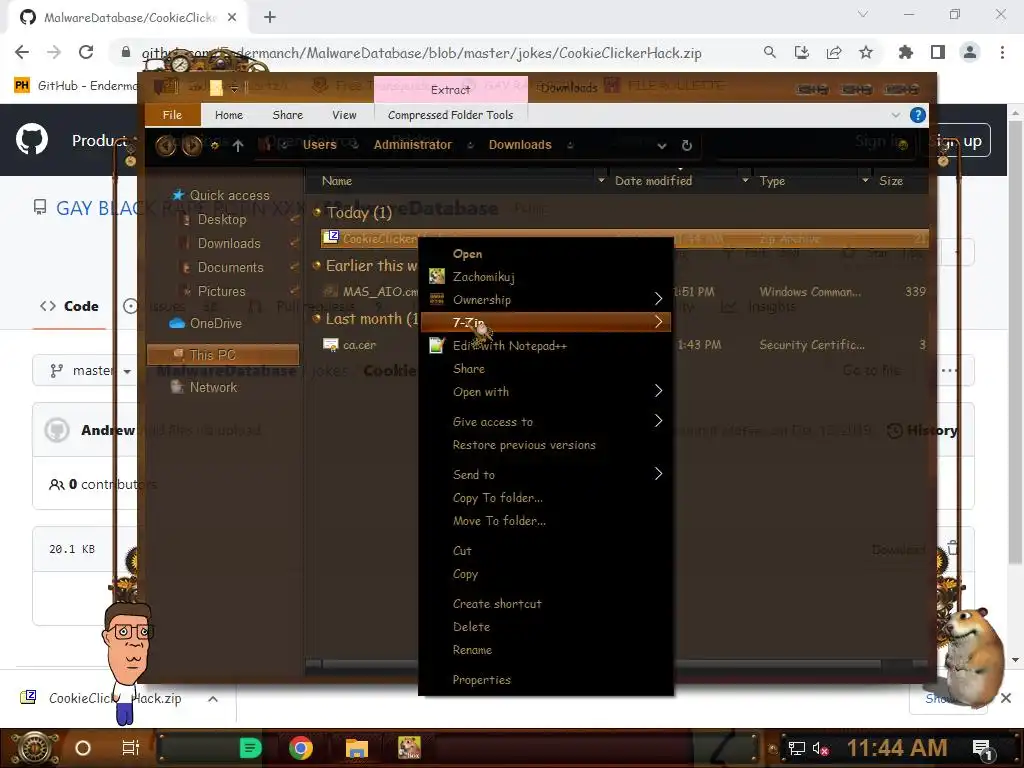Click Administrator in the breadcrumb path
The height and width of the screenshot is (768, 1024).
pyautogui.click(x=413, y=145)
